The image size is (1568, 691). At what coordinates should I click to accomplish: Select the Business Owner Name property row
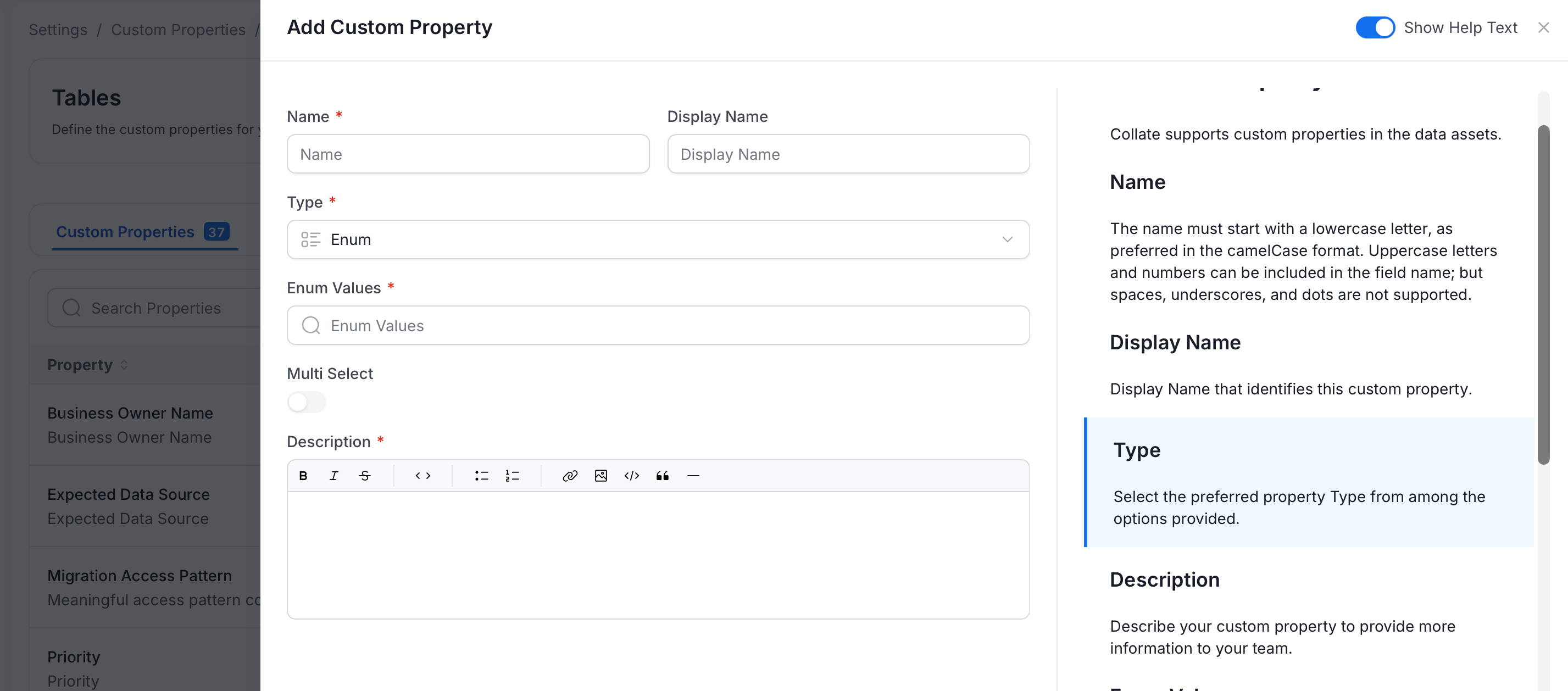point(145,425)
